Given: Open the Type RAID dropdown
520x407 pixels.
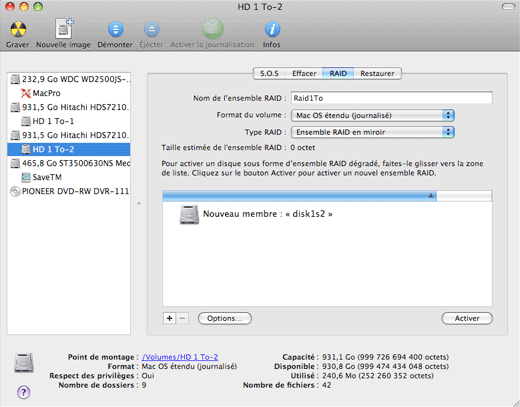Looking at the screenshot, I should click(373, 132).
